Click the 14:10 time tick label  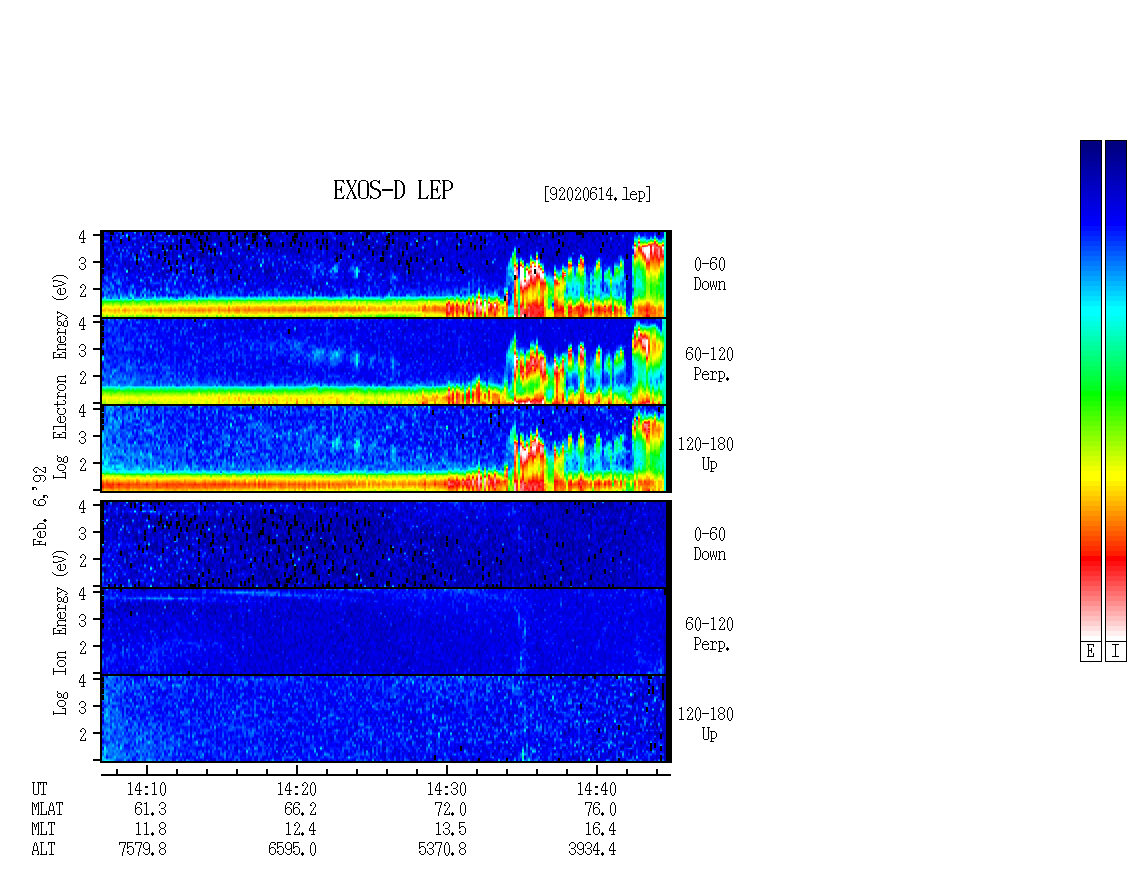pos(147,789)
